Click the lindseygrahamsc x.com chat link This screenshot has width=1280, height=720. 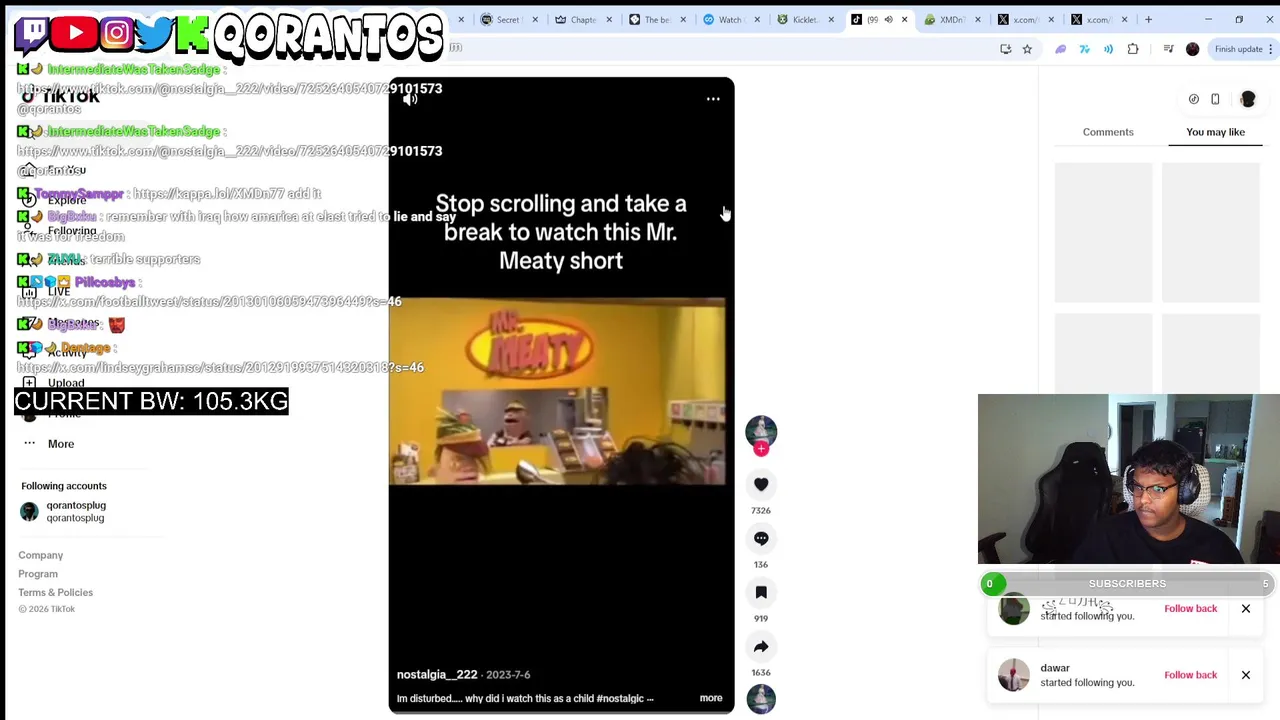220,367
